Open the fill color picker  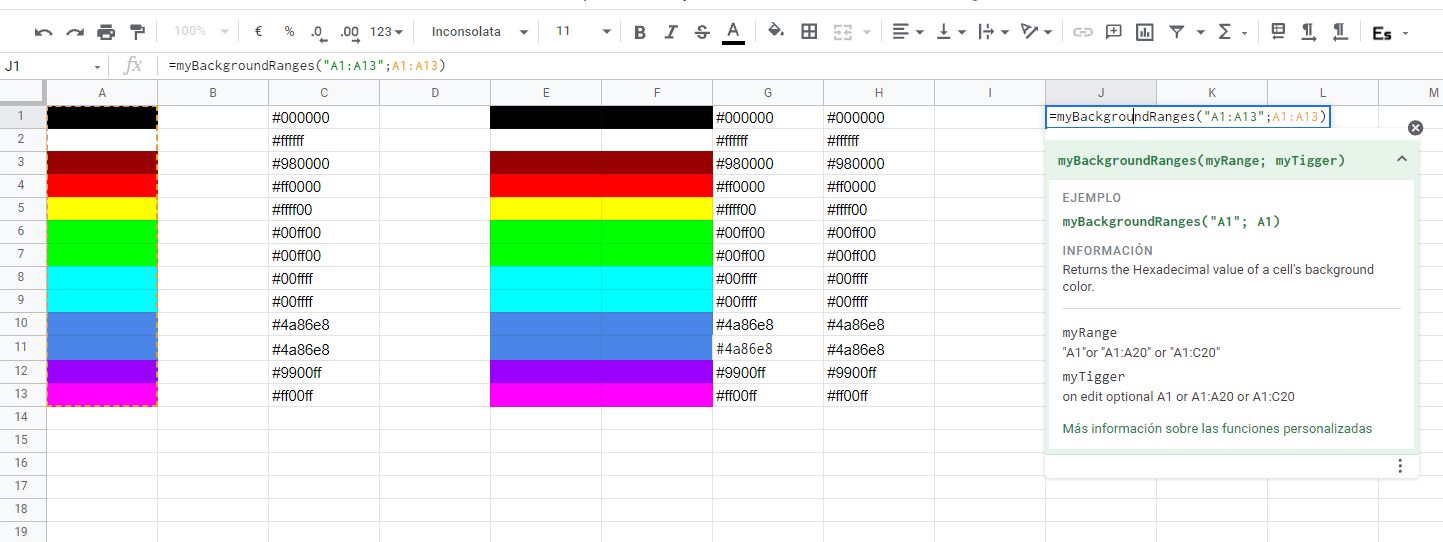pos(775,32)
